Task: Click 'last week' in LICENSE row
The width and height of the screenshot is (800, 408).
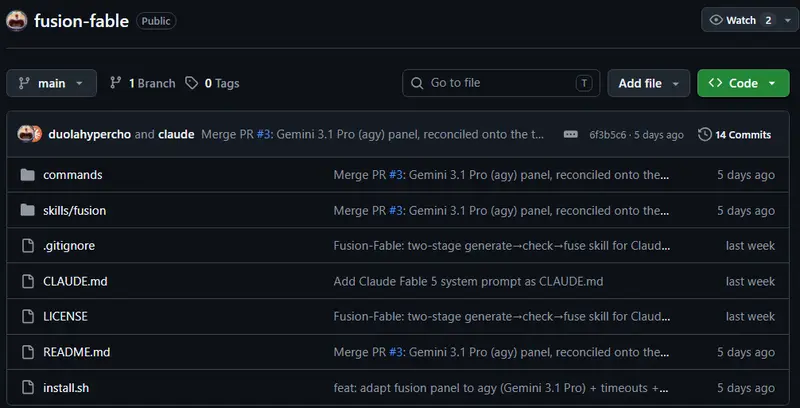Action: 751,316
